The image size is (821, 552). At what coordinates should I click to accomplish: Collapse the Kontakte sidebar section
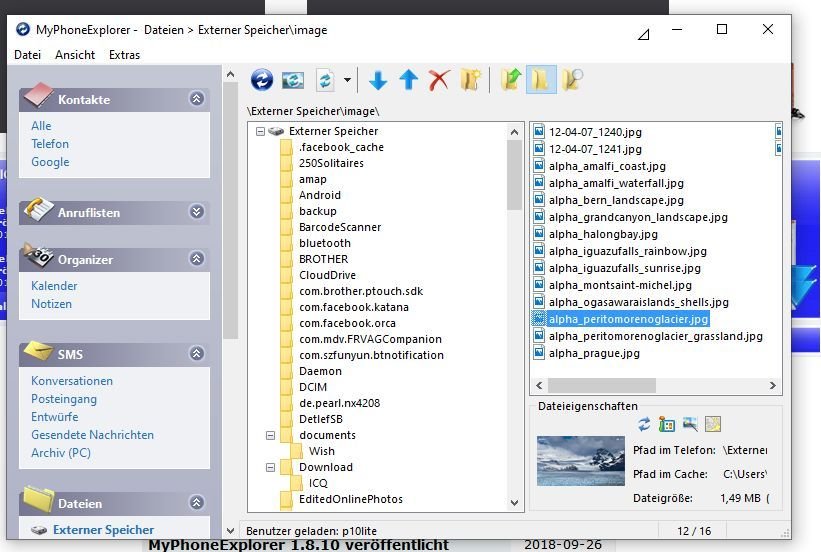(x=196, y=98)
